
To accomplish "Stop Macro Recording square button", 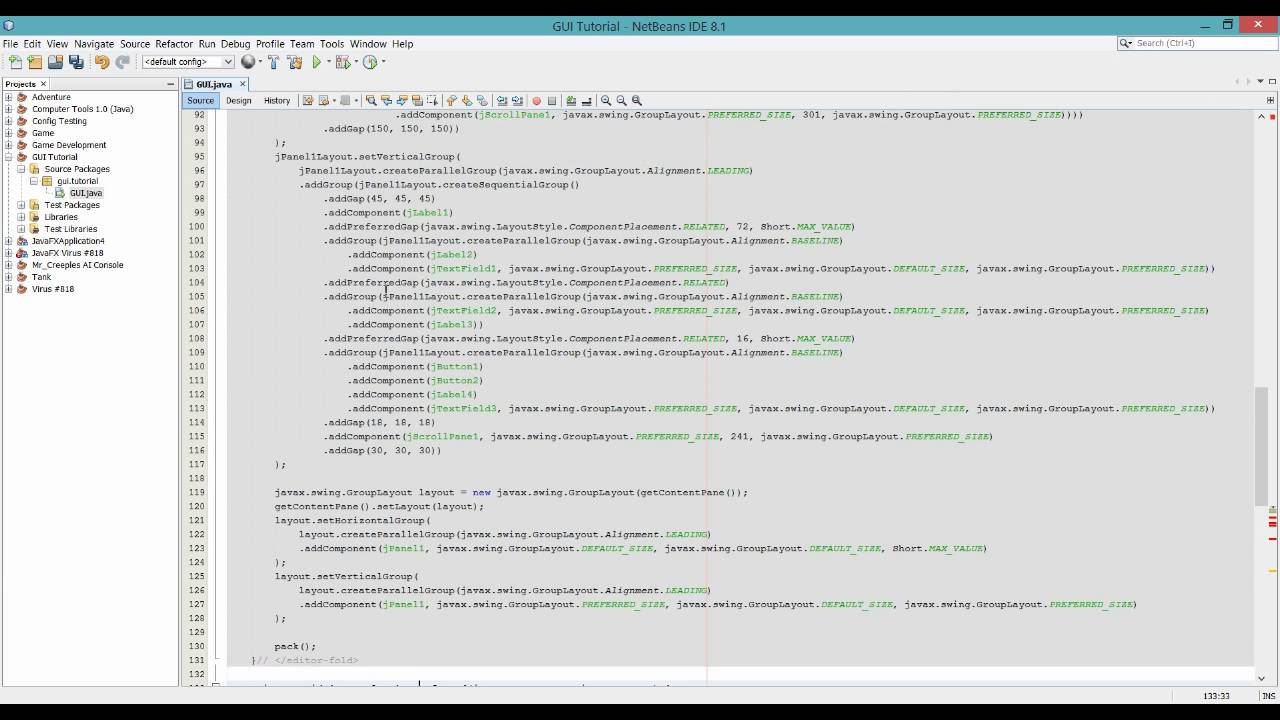I will pos(552,100).
